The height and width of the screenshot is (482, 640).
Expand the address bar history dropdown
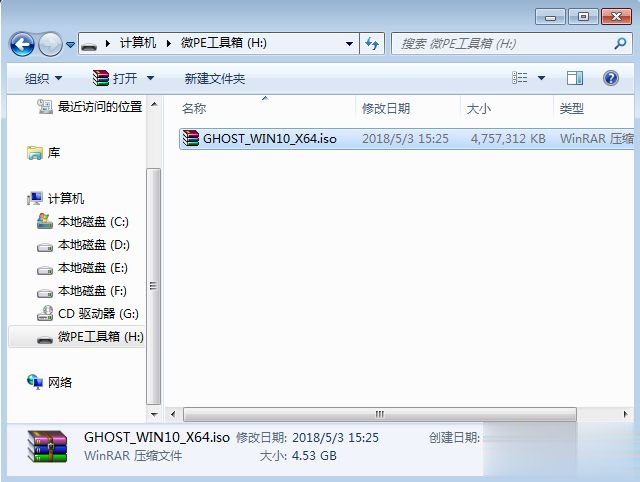click(349, 44)
